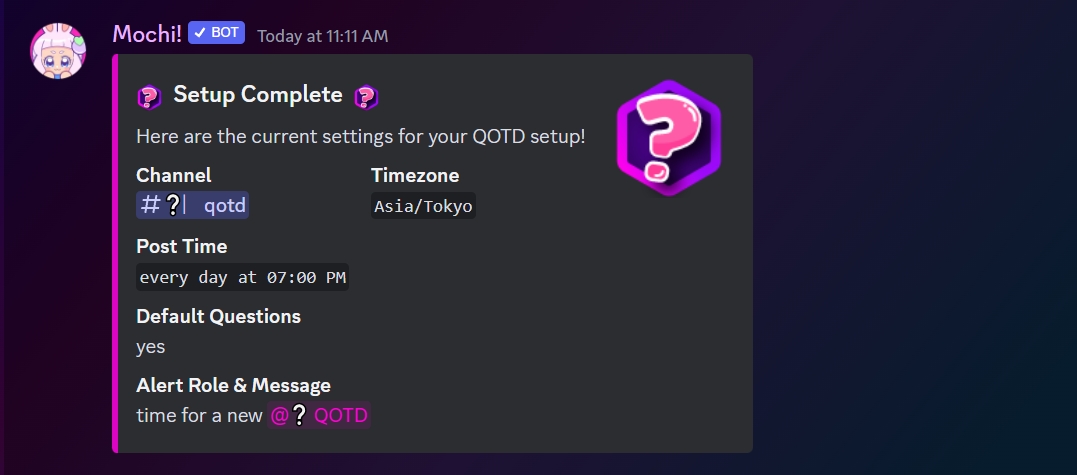This screenshot has width=1077, height=475.
Task: Click the hash symbol in qotd channel mention
Action: tap(150, 205)
